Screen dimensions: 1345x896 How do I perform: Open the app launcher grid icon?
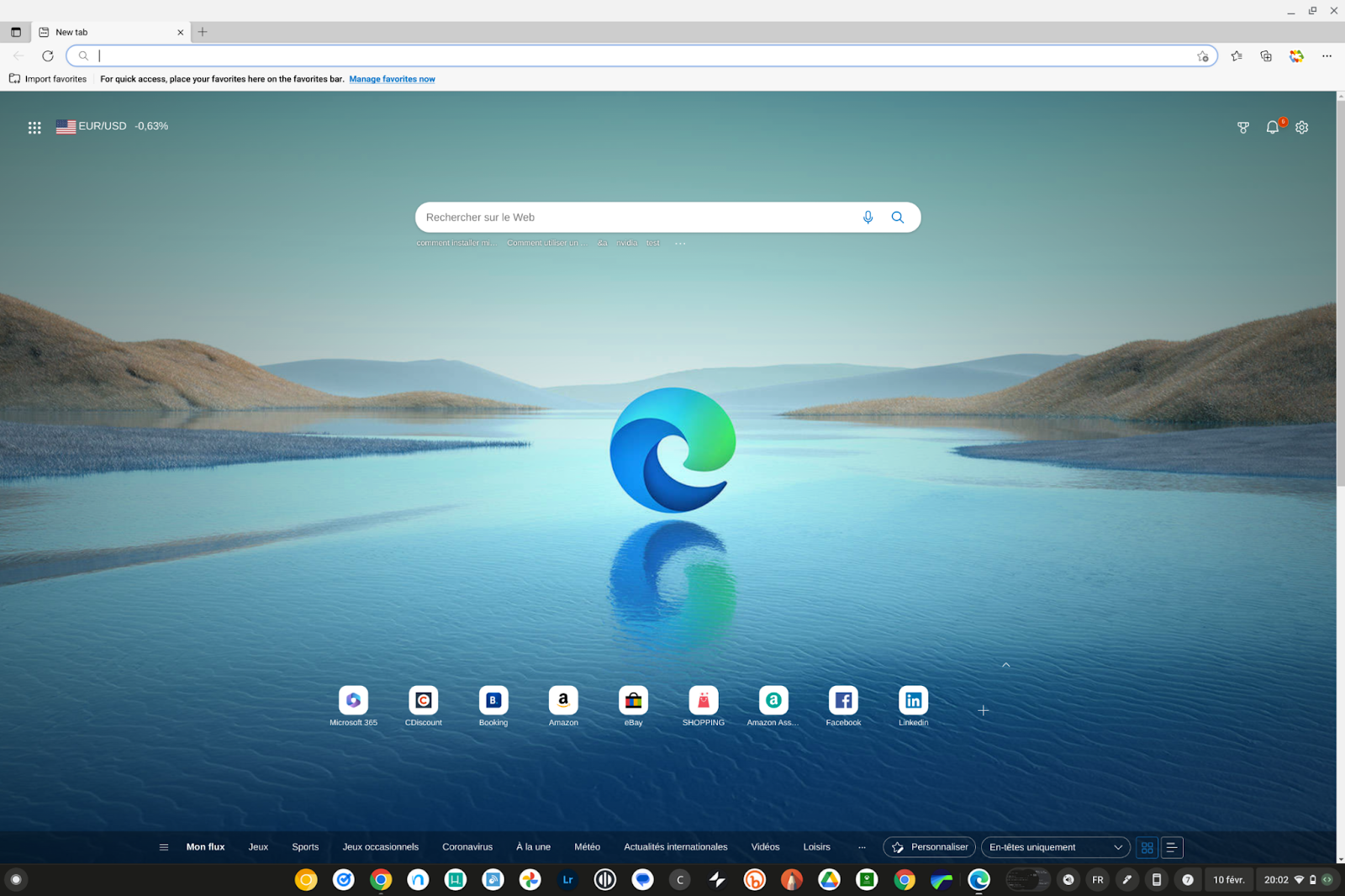click(34, 128)
